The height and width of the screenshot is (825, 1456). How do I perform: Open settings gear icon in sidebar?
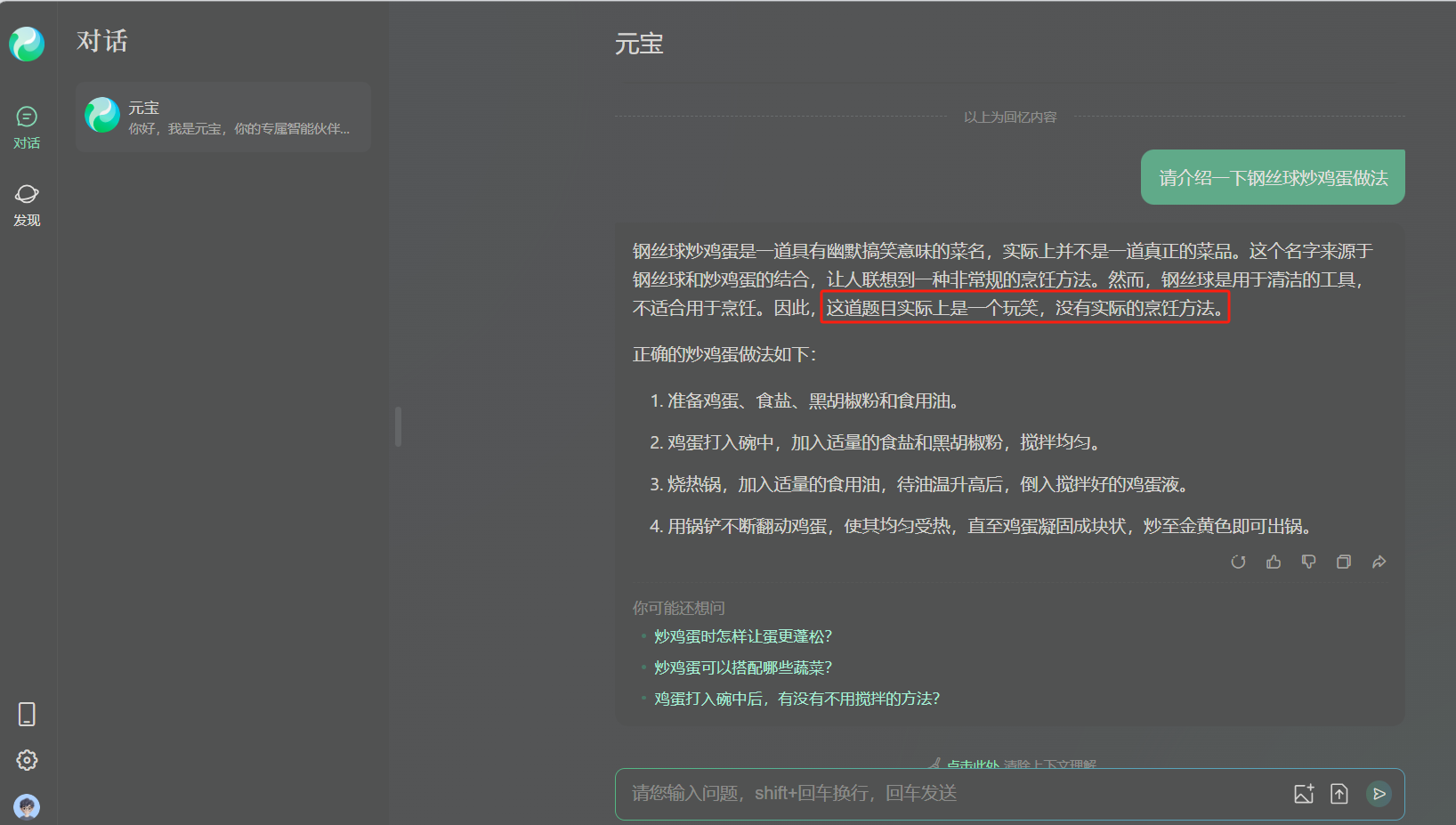point(27,760)
